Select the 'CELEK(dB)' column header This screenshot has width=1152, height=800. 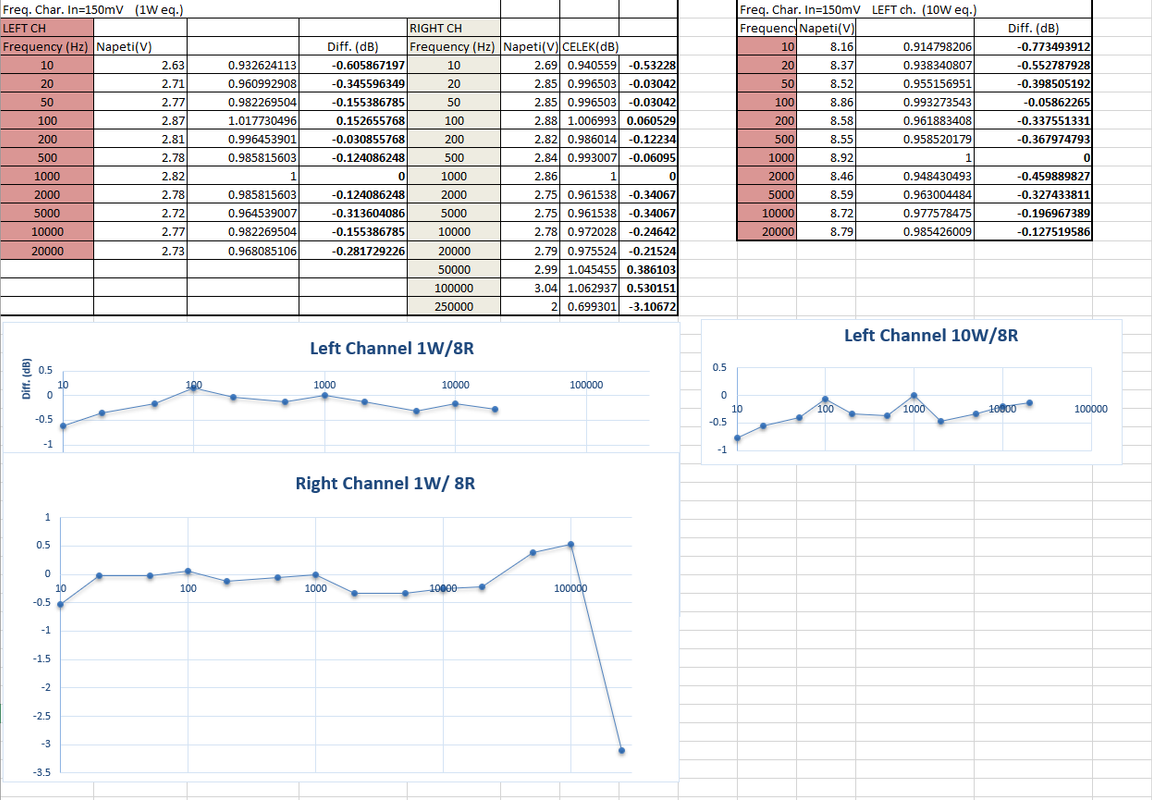(589, 47)
